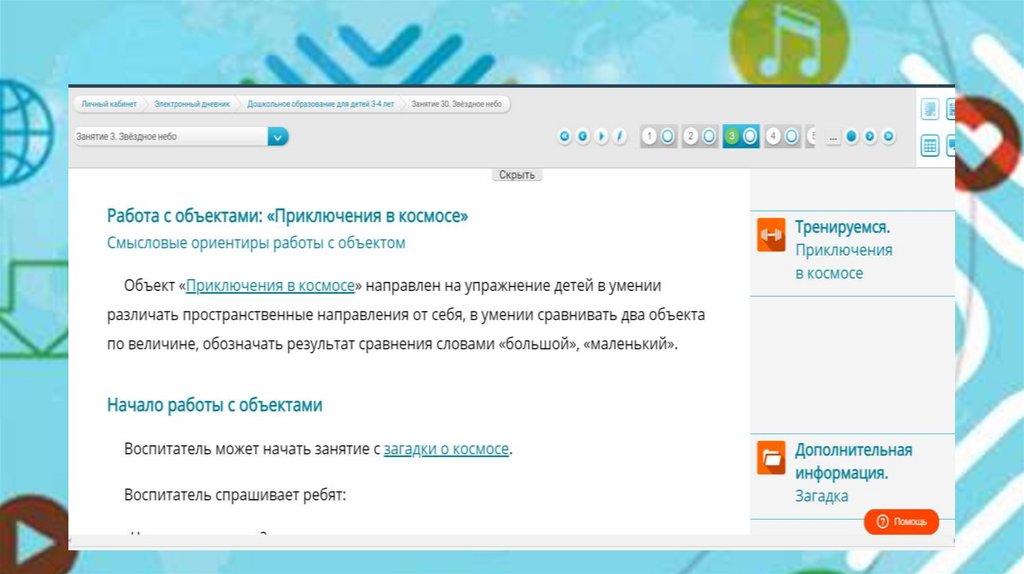Click the orange folder Дополнительная информация icon

(x=771, y=457)
